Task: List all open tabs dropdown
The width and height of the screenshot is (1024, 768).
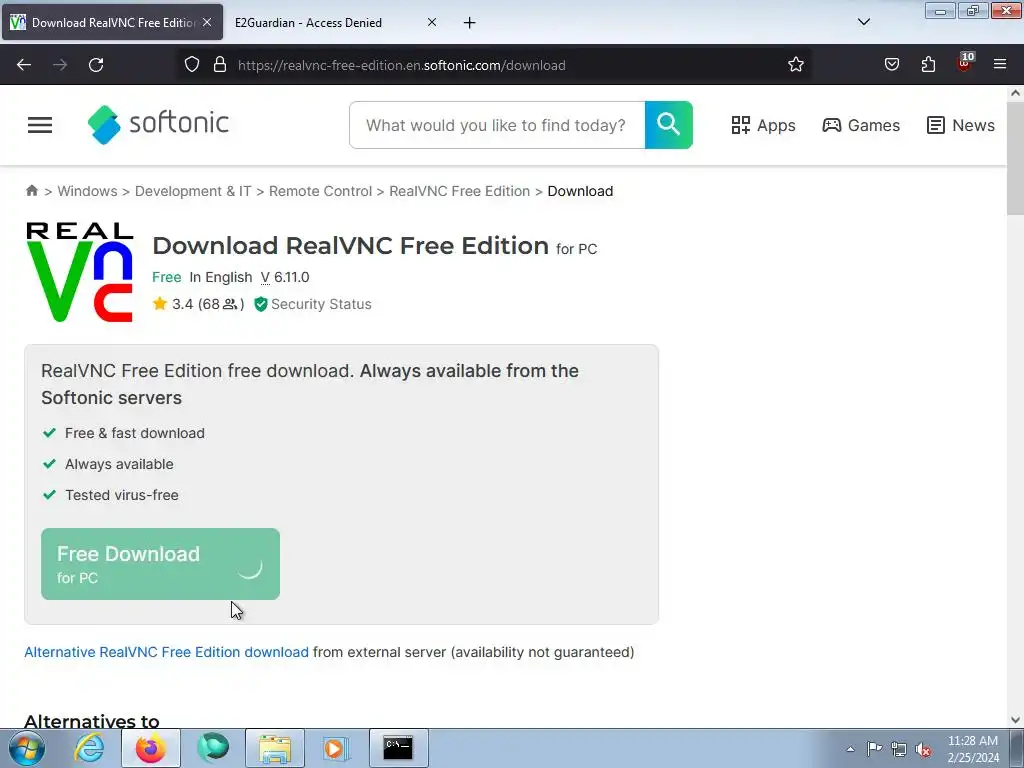Action: 863,22
